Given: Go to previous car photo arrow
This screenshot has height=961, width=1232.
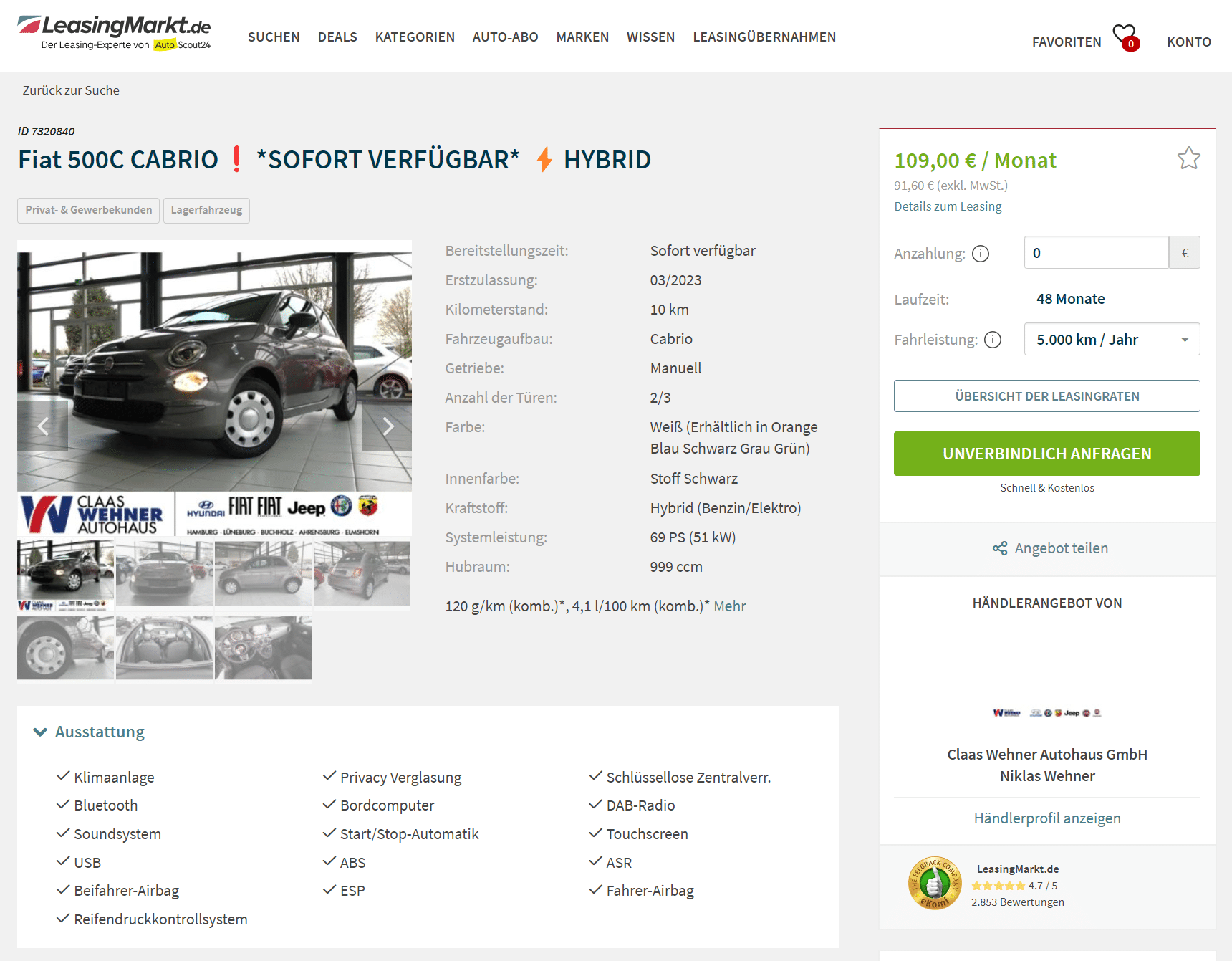Looking at the screenshot, I should point(43,426).
